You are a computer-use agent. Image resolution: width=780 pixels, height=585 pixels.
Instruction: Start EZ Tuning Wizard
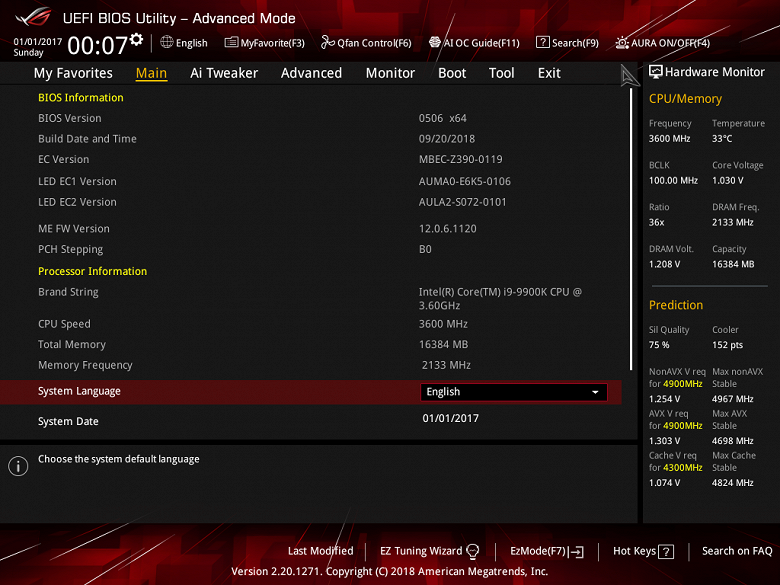pos(429,551)
